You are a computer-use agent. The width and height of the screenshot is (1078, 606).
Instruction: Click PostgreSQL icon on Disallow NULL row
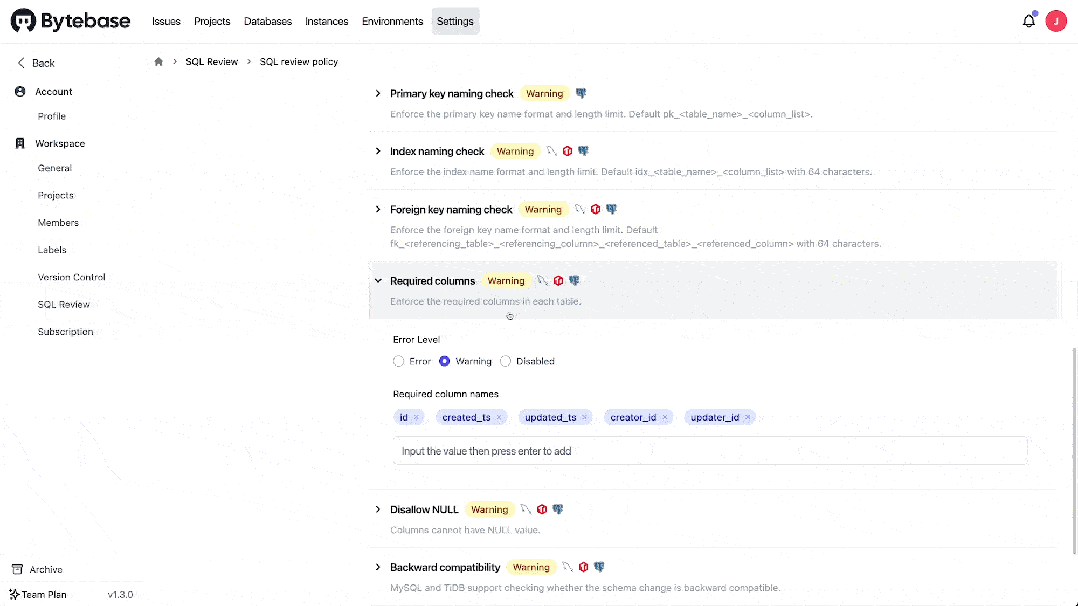tap(558, 509)
